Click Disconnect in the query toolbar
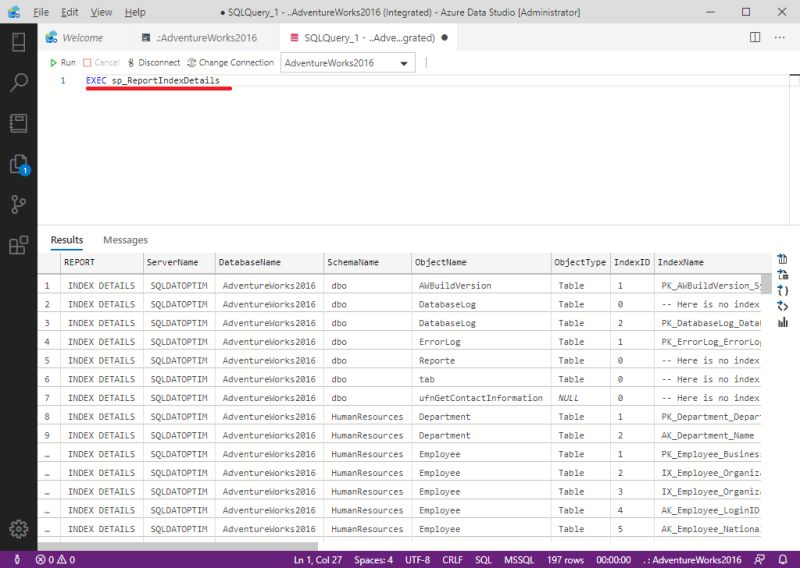The width and height of the screenshot is (800, 568). pyautogui.click(x=154, y=63)
